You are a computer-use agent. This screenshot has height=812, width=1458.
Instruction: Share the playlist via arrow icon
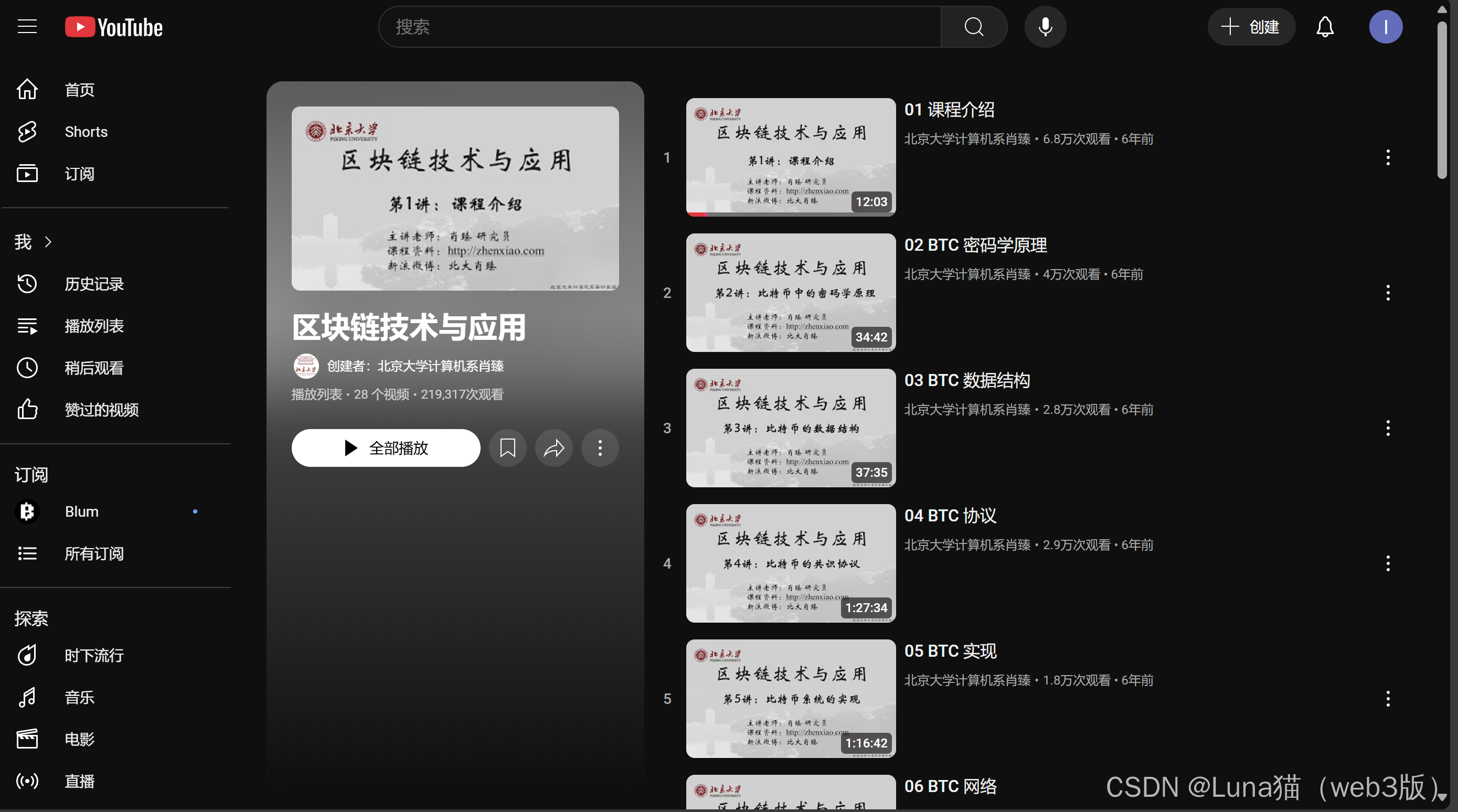tap(554, 448)
